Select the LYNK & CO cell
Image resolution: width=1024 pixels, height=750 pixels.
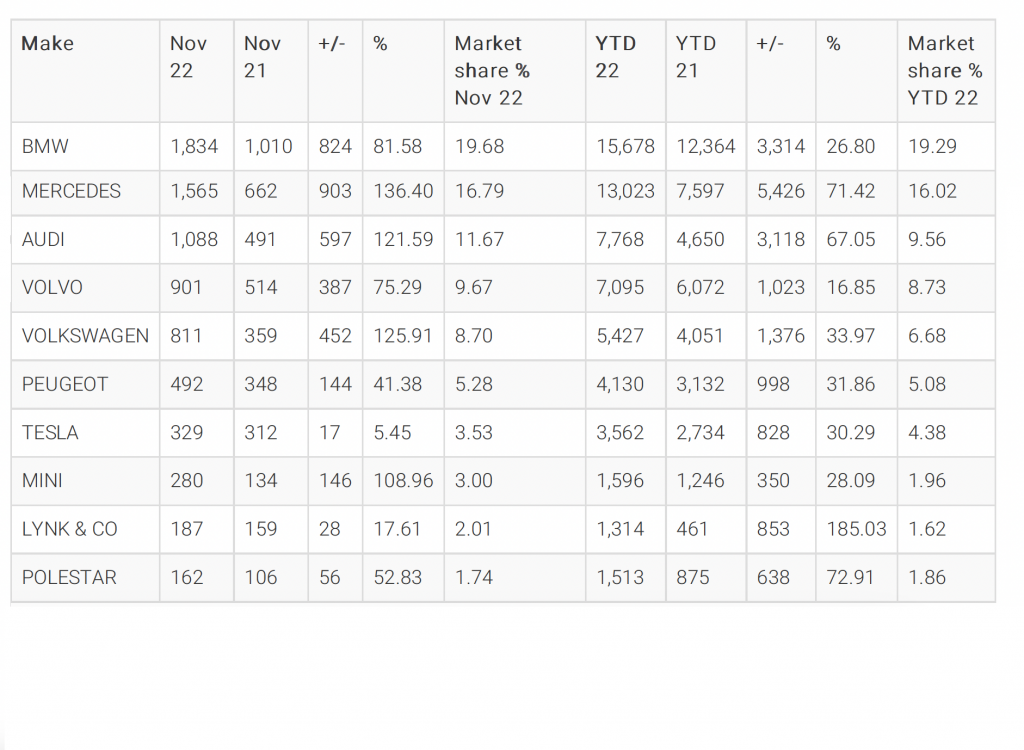69,529
